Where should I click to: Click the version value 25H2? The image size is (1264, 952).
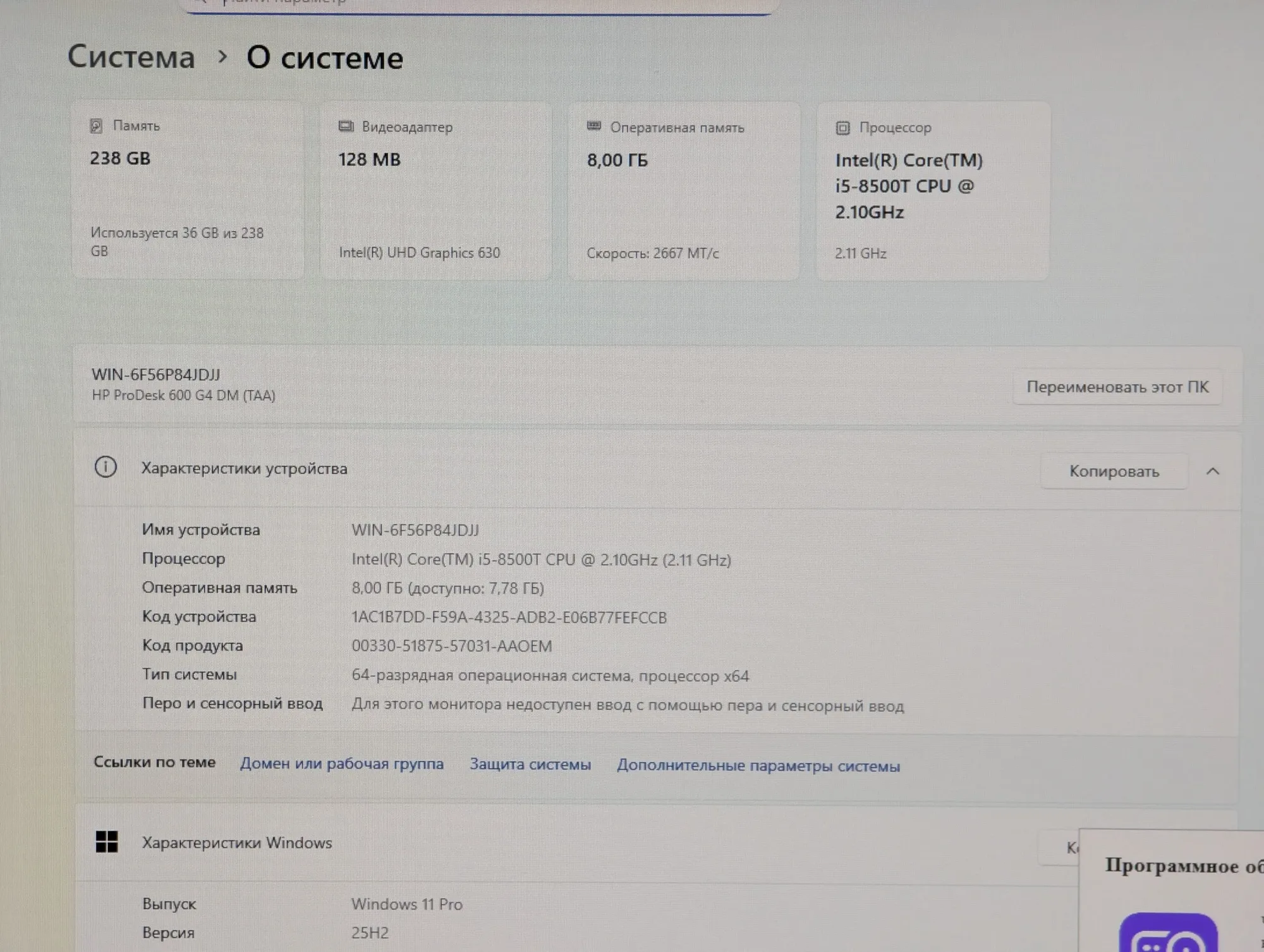370,933
